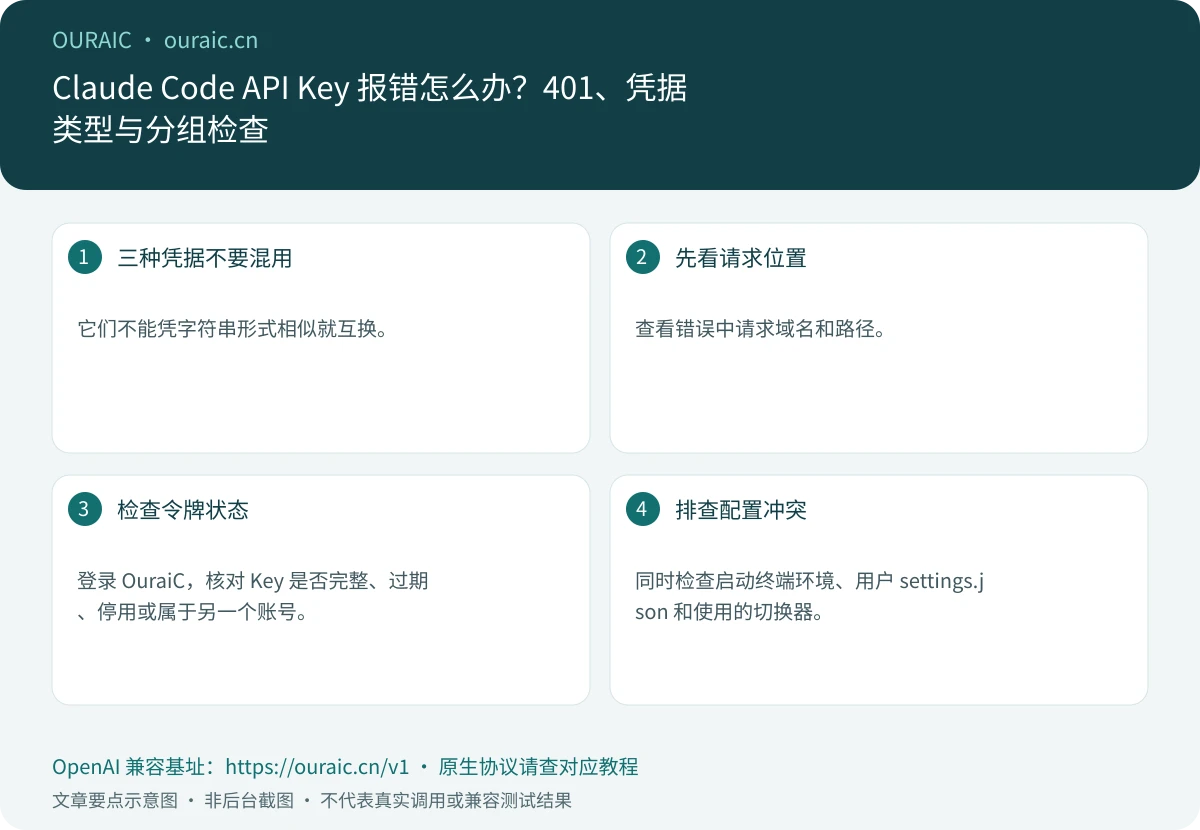Click the text 登录 OuraiC，核对 Key 是否完整
The image size is (1200, 830).
[252, 596]
